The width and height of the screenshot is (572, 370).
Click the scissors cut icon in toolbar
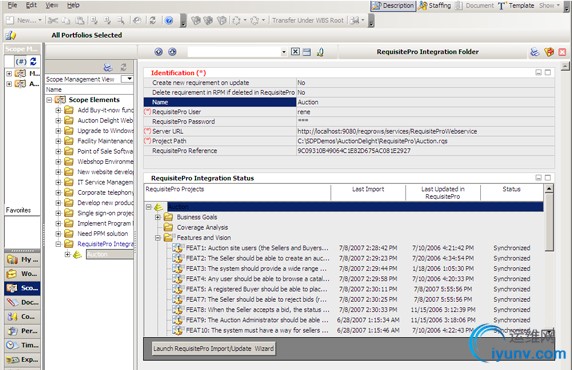(53, 20)
